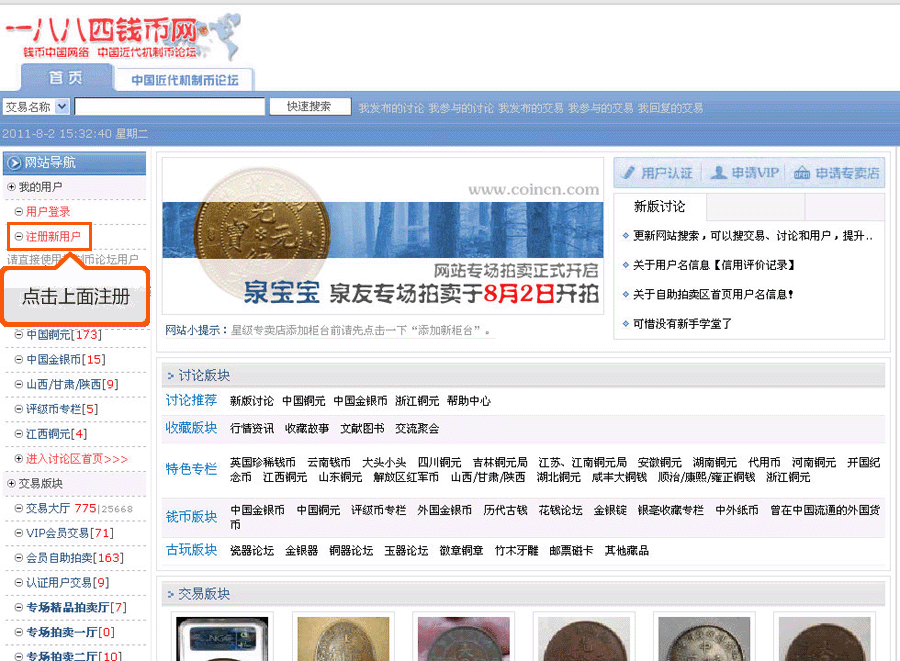Click the shop icon beside 申请专卖店
900x661 pixels.
[x=801, y=173]
